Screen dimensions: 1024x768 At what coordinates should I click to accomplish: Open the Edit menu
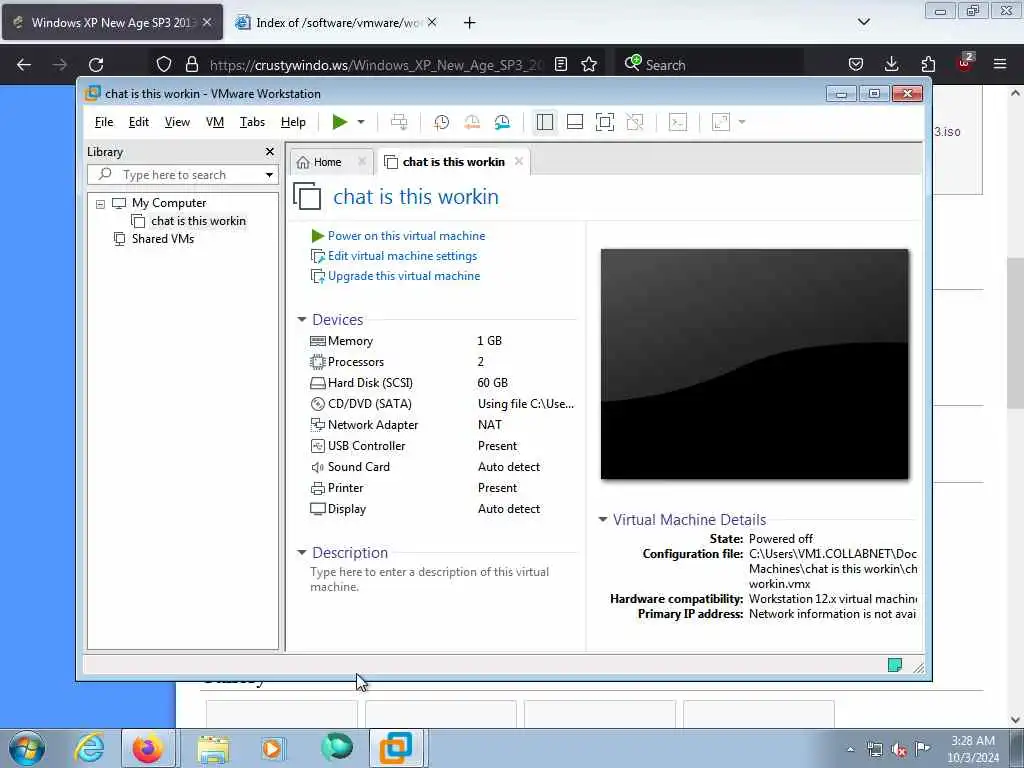[x=138, y=122]
